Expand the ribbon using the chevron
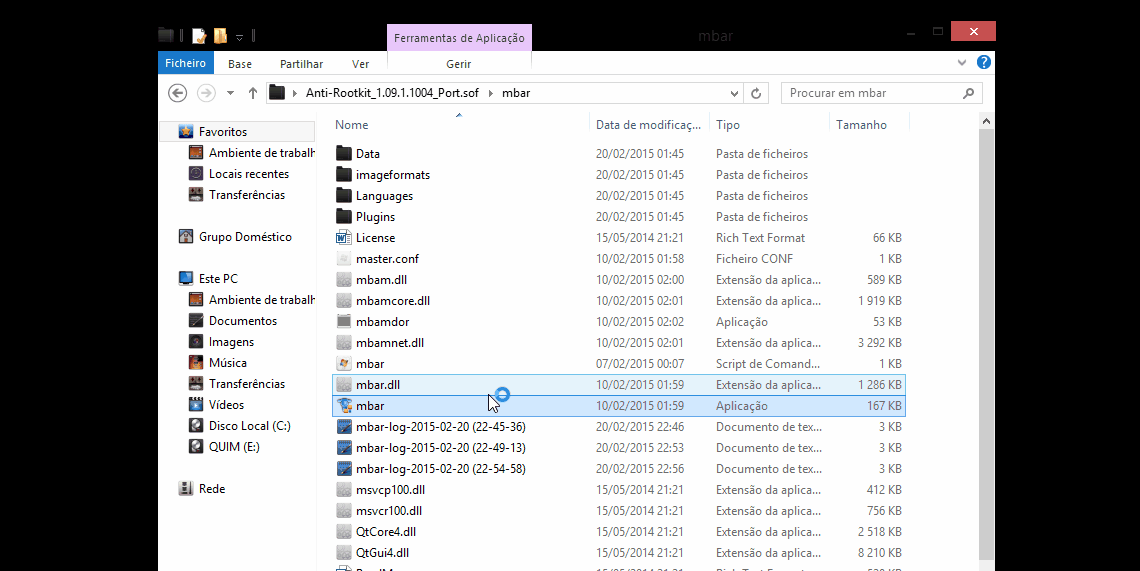1140x571 pixels. point(964,63)
